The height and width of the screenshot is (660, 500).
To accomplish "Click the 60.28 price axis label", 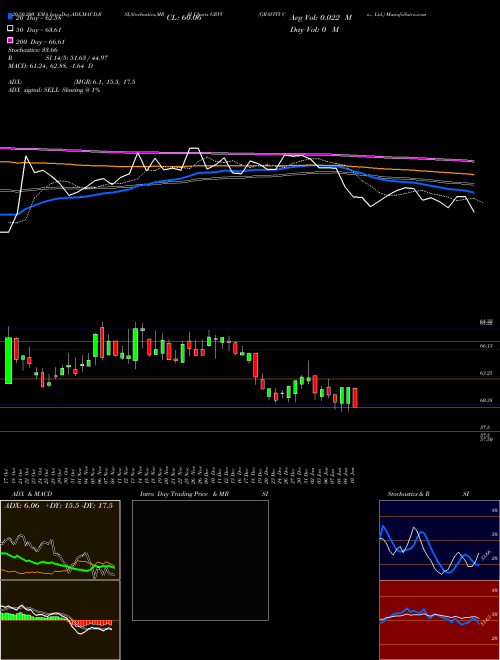I will click(486, 400).
